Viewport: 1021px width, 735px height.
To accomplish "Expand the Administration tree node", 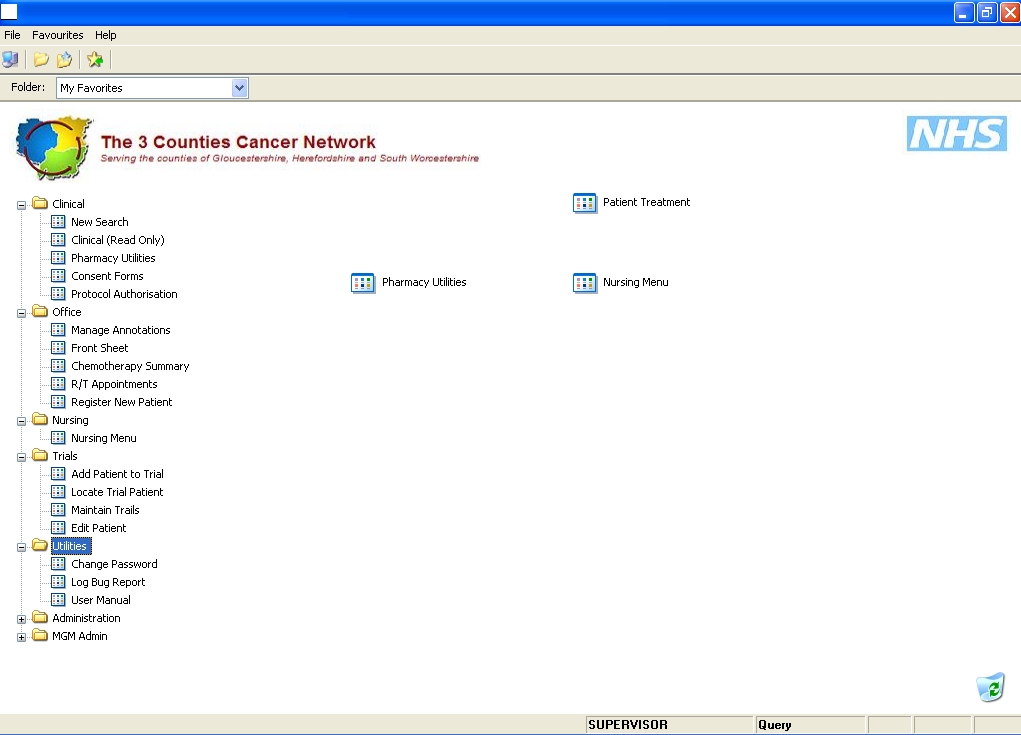I will pos(21,619).
